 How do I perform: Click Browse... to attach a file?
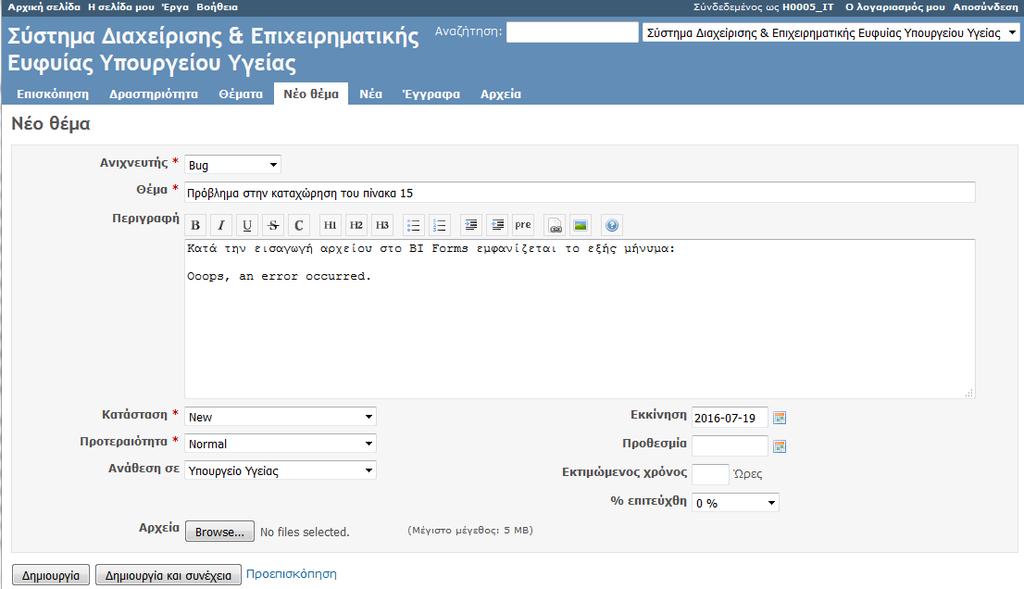[x=220, y=532]
